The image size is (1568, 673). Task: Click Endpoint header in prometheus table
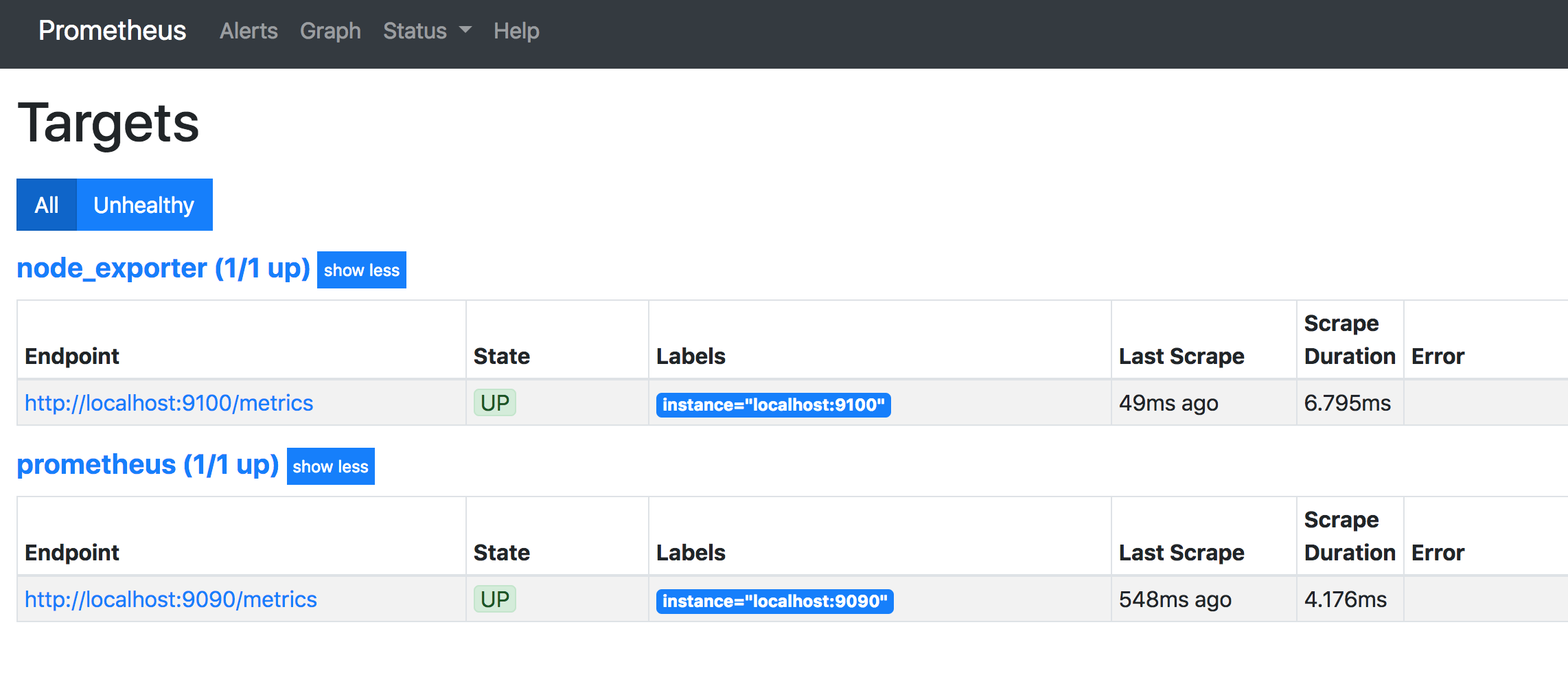(72, 553)
